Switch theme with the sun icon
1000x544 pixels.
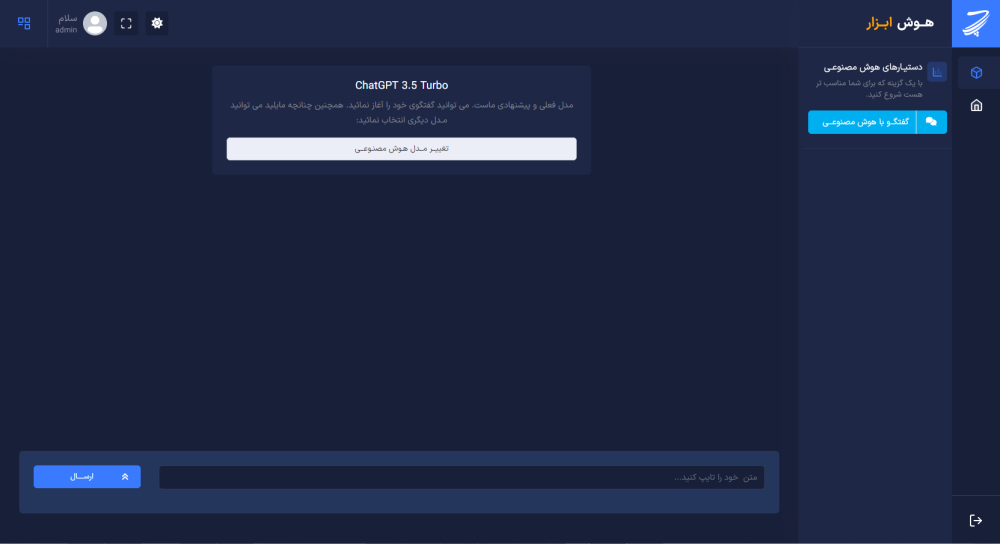157,24
